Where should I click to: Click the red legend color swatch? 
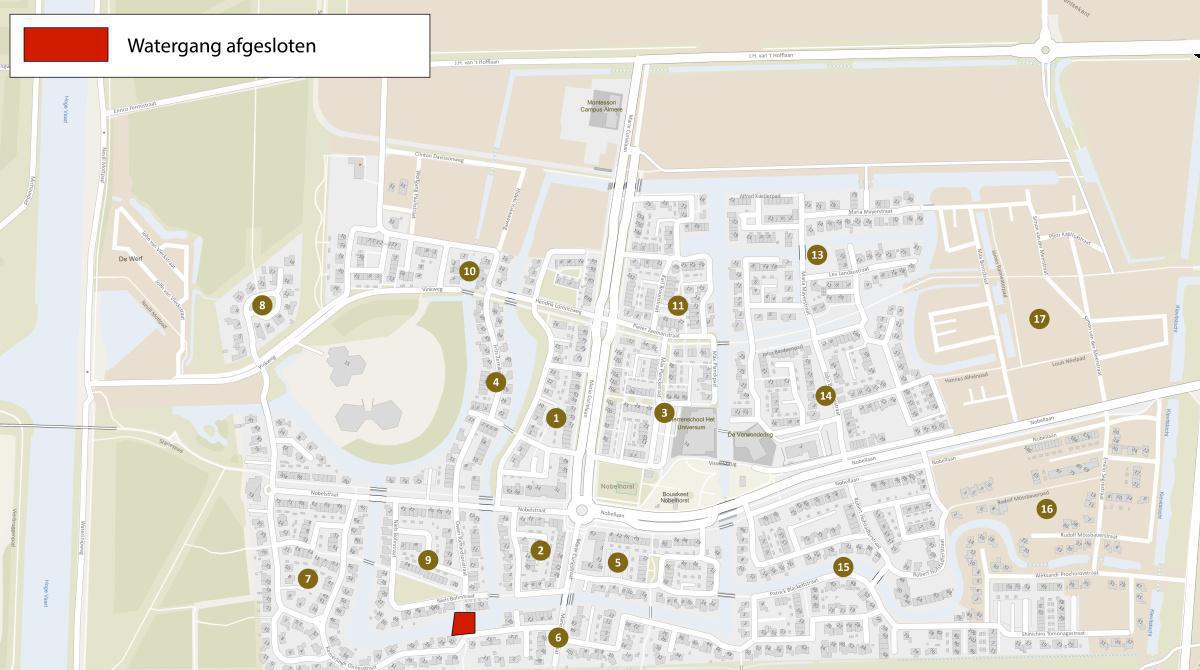point(66,45)
